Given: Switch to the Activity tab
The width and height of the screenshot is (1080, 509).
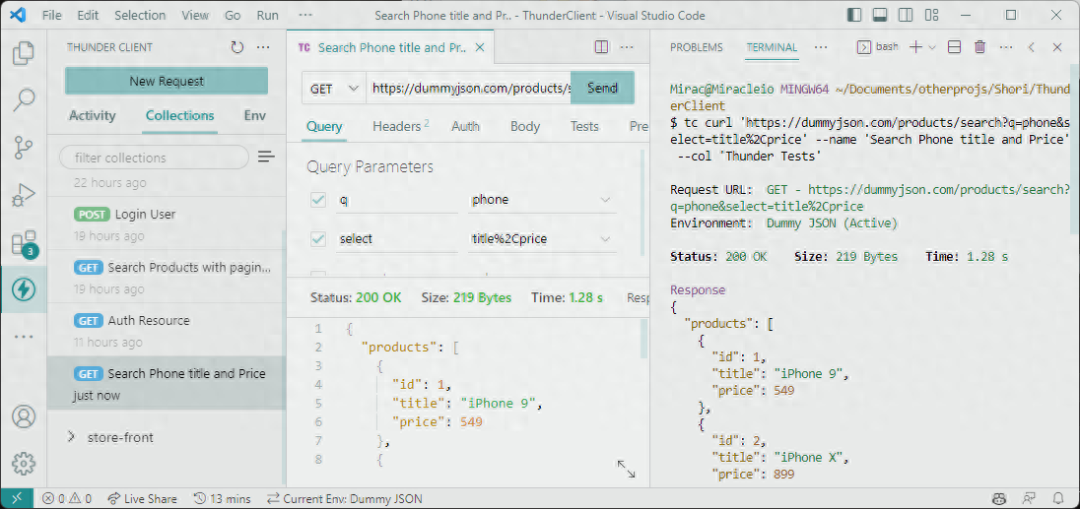Looking at the screenshot, I should (92, 116).
